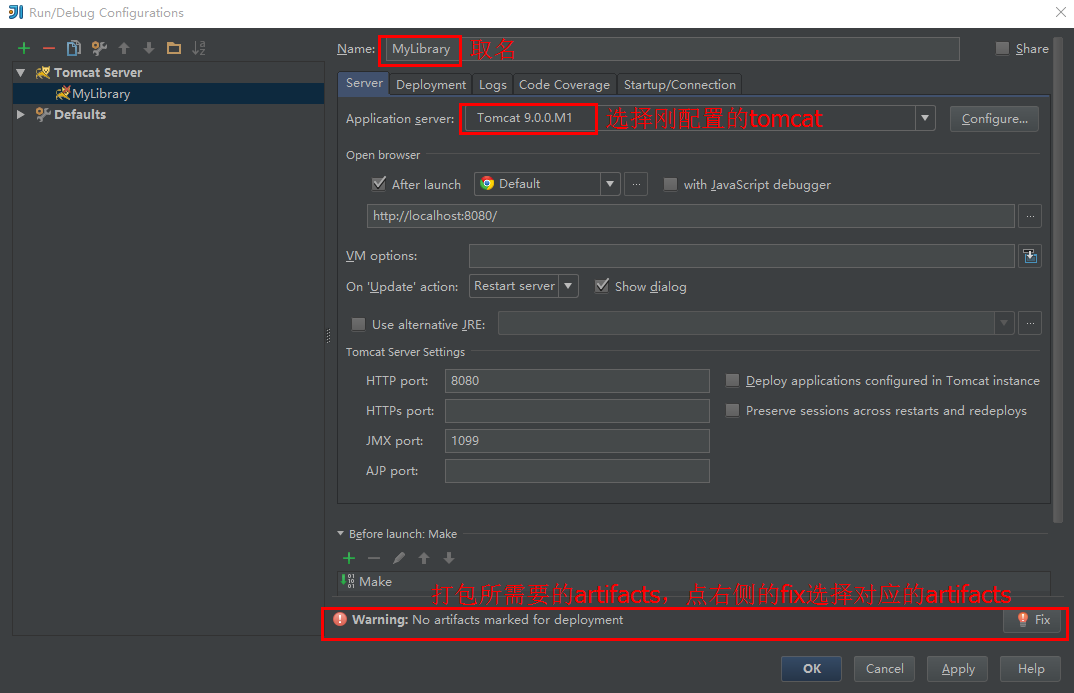Browse alternative JRE with ellipsis button
The height and width of the screenshot is (693, 1074).
tap(1030, 323)
